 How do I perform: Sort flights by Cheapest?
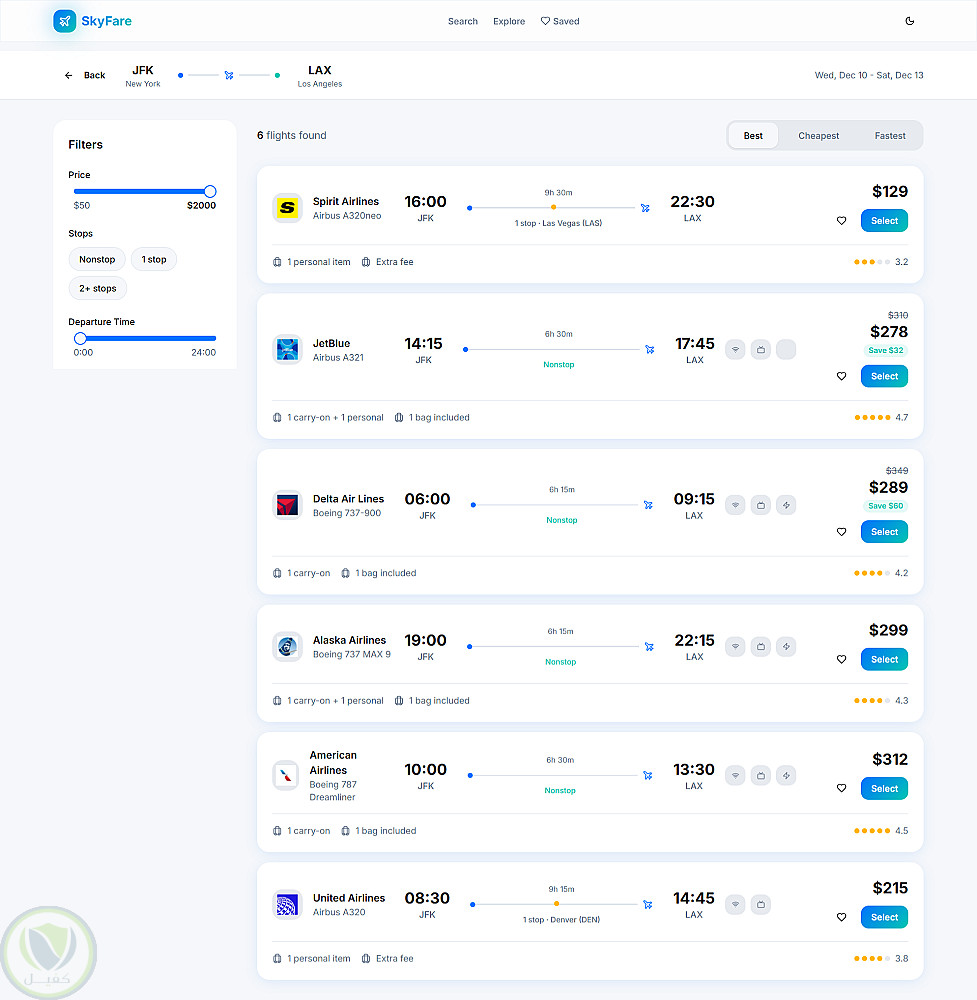(x=818, y=136)
